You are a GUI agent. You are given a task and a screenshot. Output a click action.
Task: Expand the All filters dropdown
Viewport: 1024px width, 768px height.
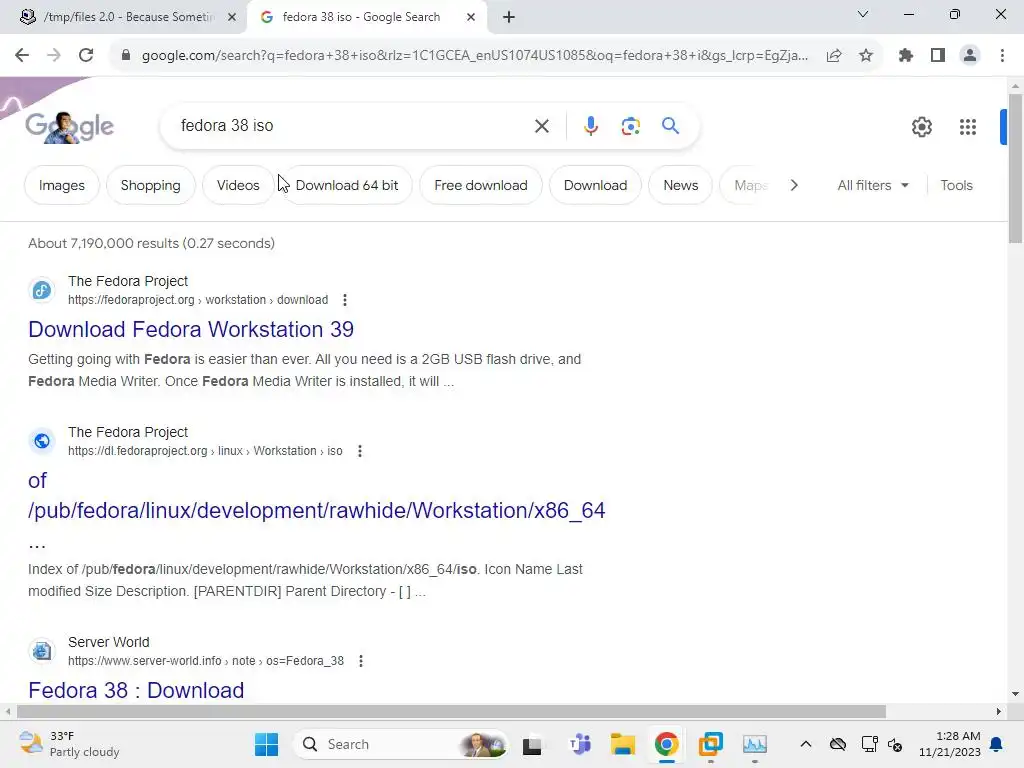[872, 185]
